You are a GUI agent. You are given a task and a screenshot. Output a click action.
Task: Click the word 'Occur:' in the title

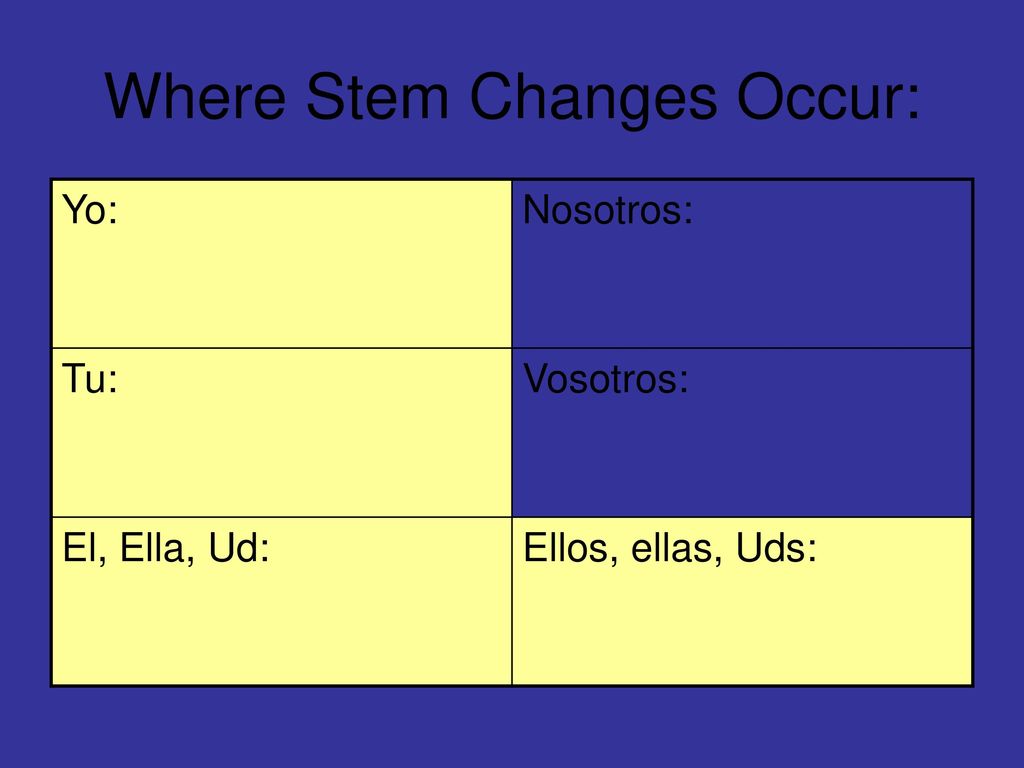click(829, 97)
